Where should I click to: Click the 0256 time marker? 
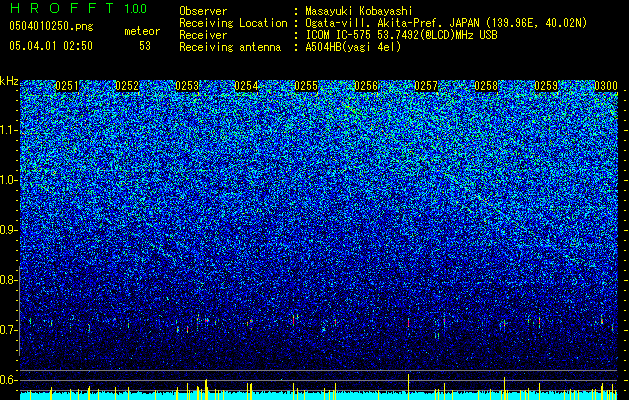[366, 86]
